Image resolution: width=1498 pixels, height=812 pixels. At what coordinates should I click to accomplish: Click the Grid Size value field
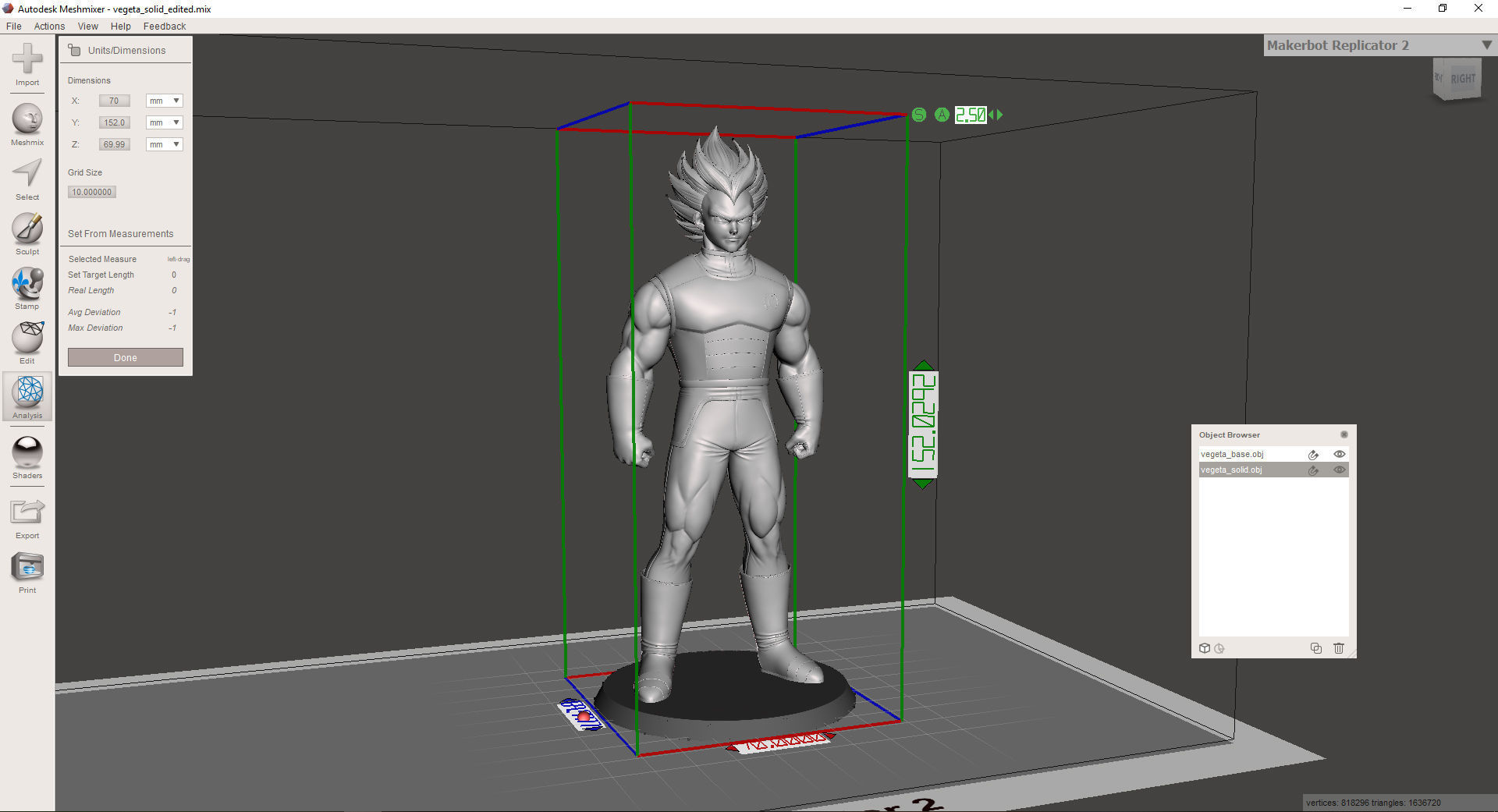[x=92, y=192]
